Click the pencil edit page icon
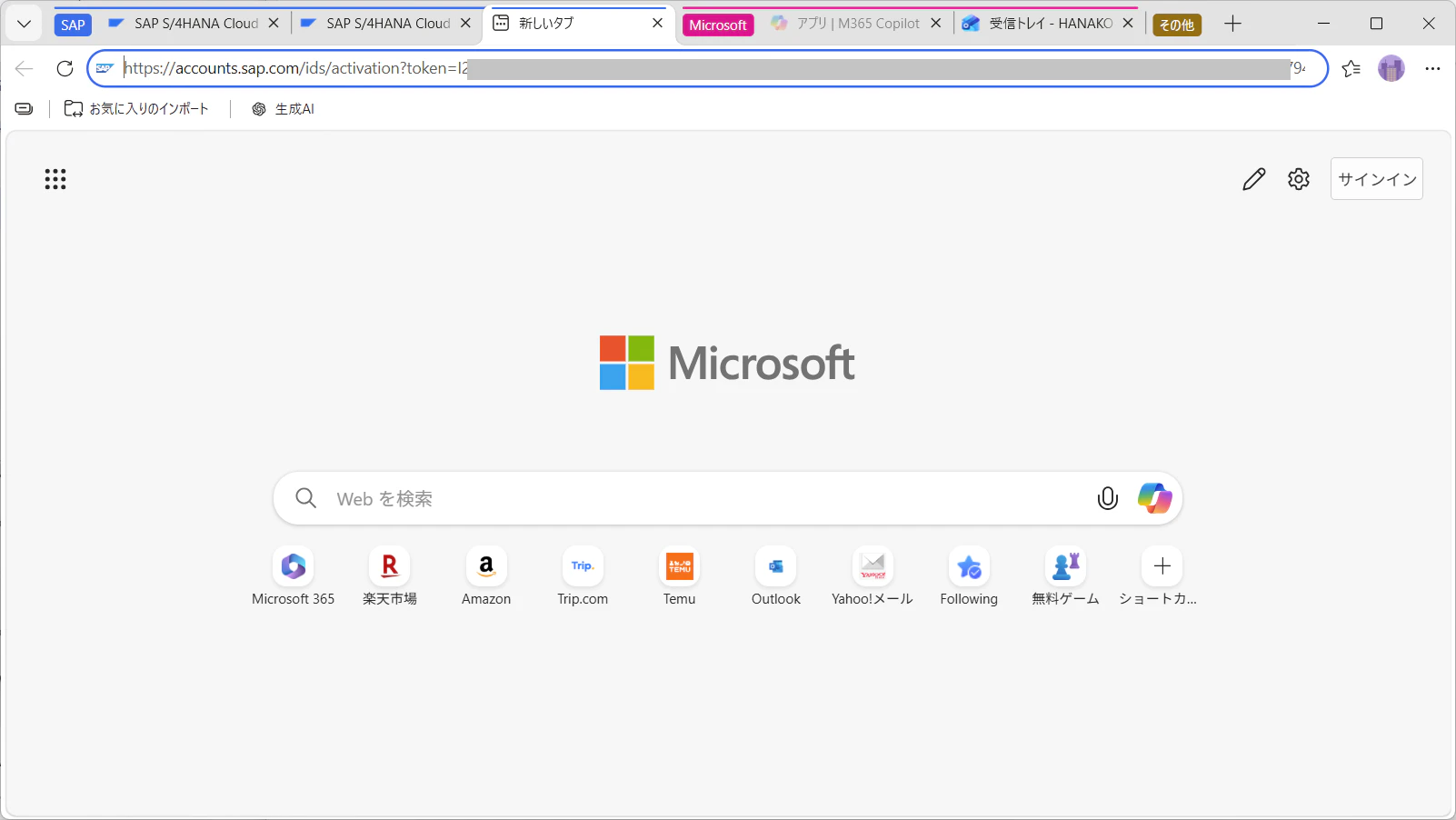Image resolution: width=1456 pixels, height=820 pixels. pyautogui.click(x=1254, y=179)
